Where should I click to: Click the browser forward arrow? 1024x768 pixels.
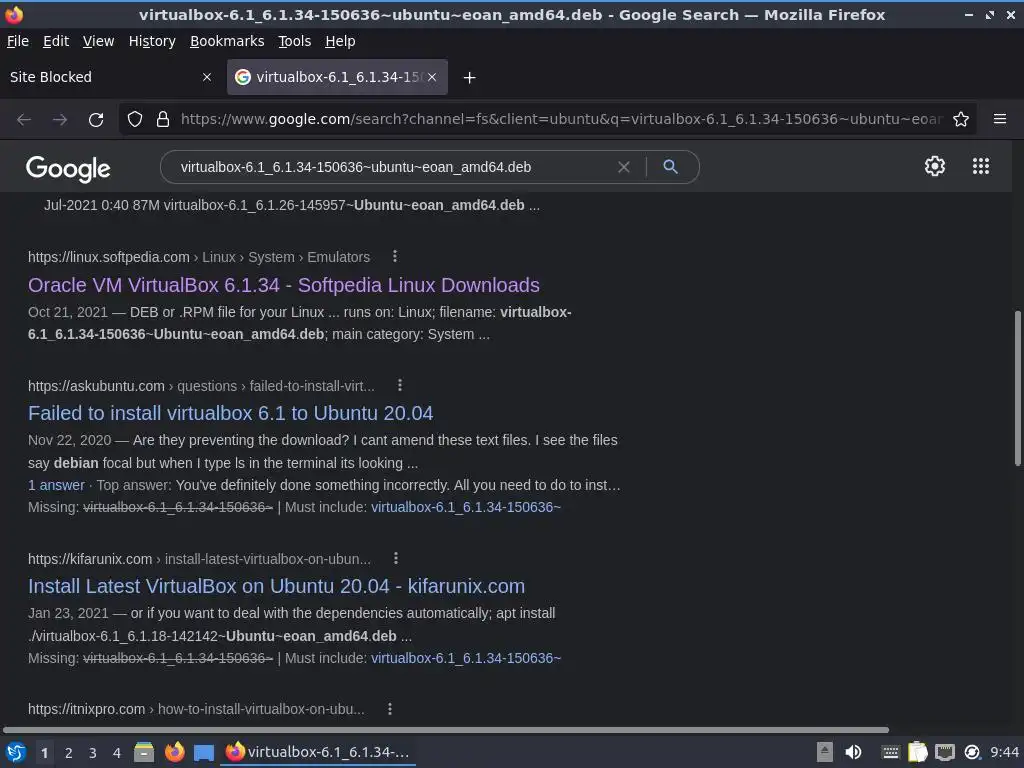click(60, 120)
